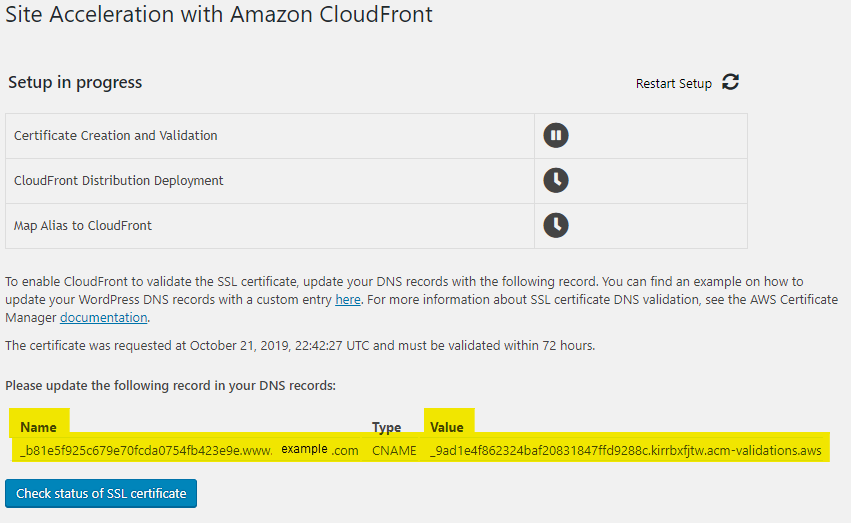Click the highlighted Name column header
Image resolution: width=851 pixels, height=523 pixels.
pos(38,427)
